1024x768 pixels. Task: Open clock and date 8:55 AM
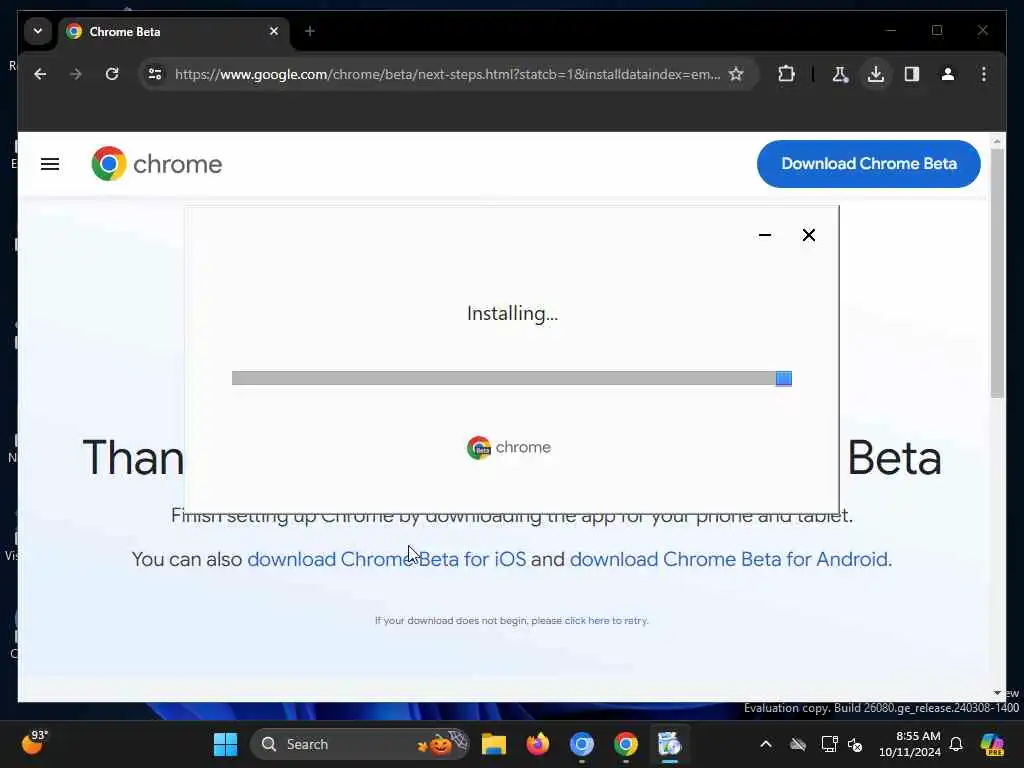point(910,744)
